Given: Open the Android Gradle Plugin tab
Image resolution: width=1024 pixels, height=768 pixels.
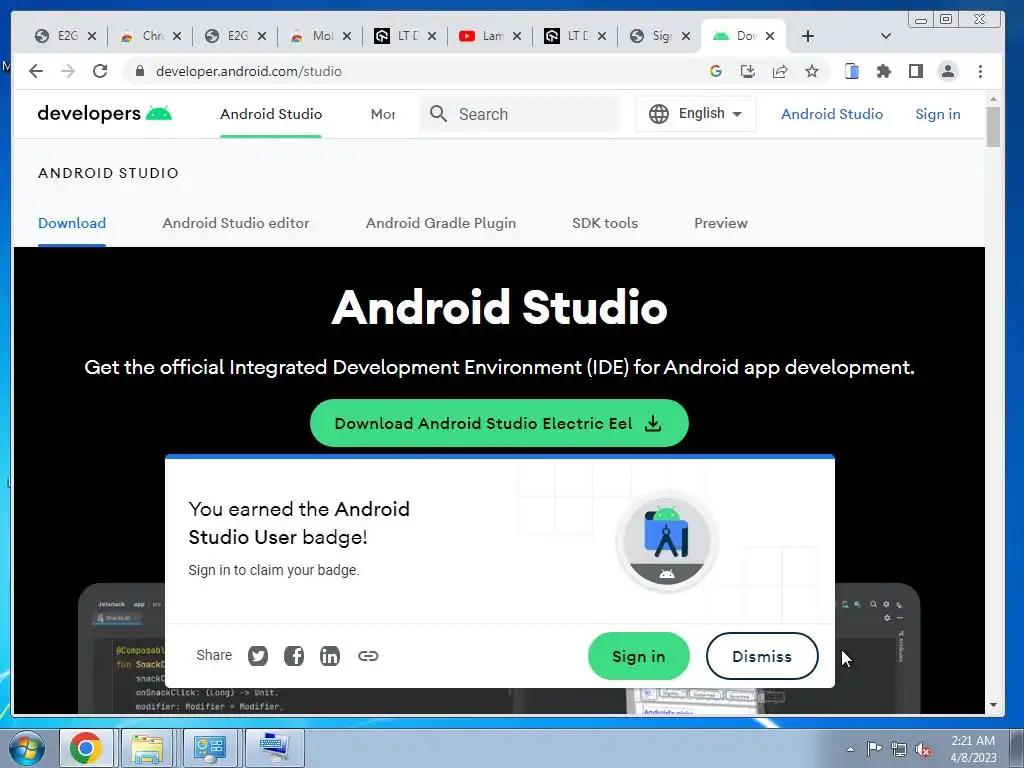Looking at the screenshot, I should point(441,223).
